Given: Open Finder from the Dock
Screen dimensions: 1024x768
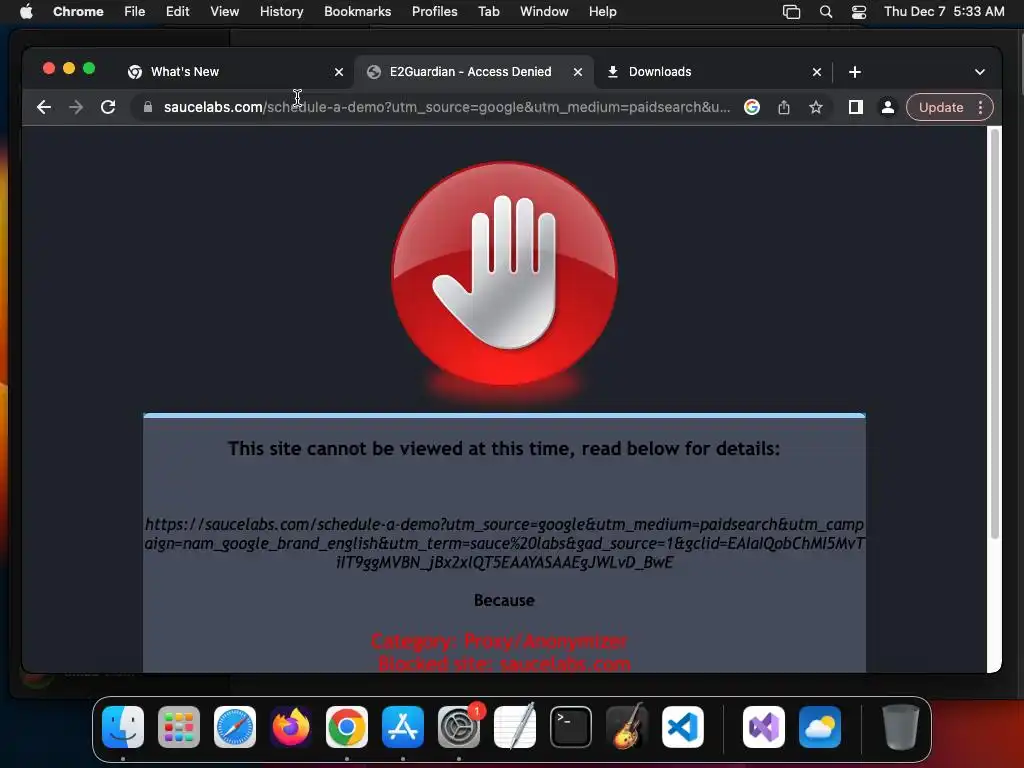Looking at the screenshot, I should 123,727.
